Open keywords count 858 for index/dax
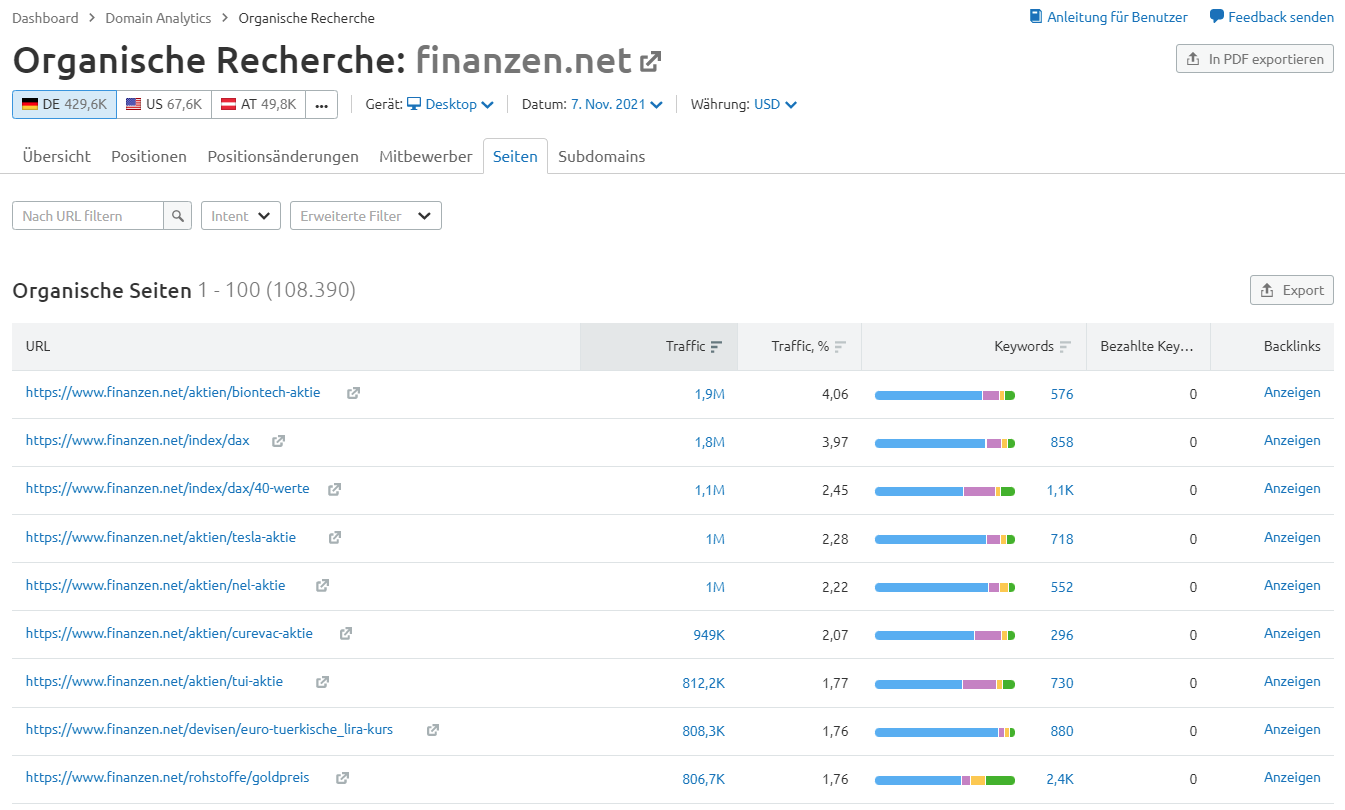The image size is (1345, 810). coord(1062,442)
